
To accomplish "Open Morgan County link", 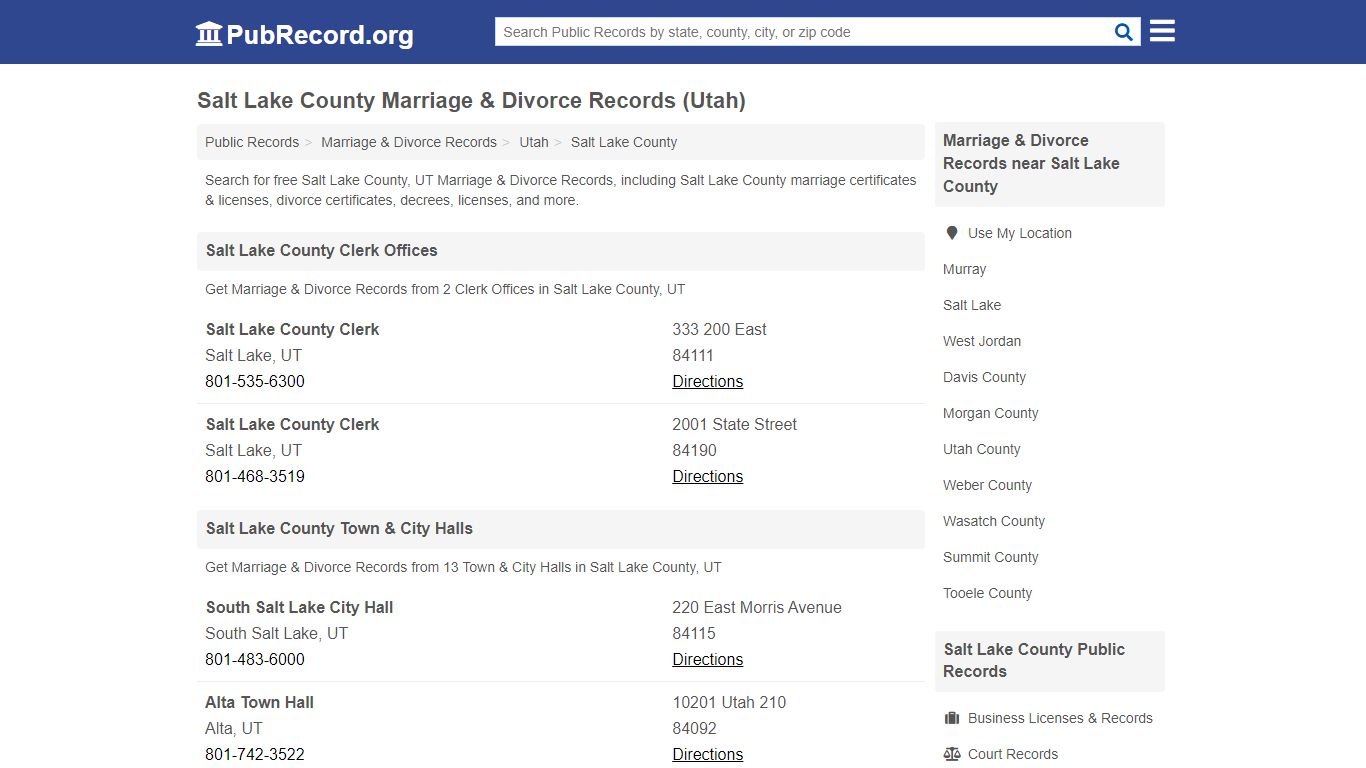I will click(x=991, y=413).
